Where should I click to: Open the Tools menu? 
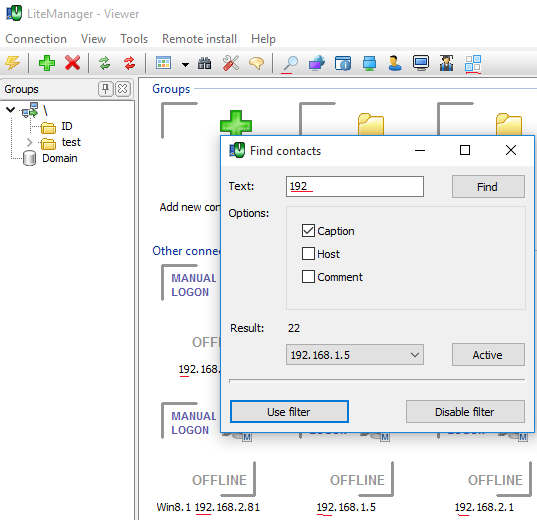pyautogui.click(x=134, y=39)
